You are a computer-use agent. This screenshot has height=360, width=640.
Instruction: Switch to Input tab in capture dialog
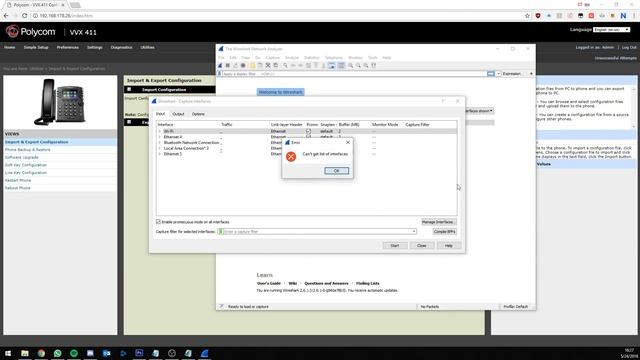click(x=160, y=114)
